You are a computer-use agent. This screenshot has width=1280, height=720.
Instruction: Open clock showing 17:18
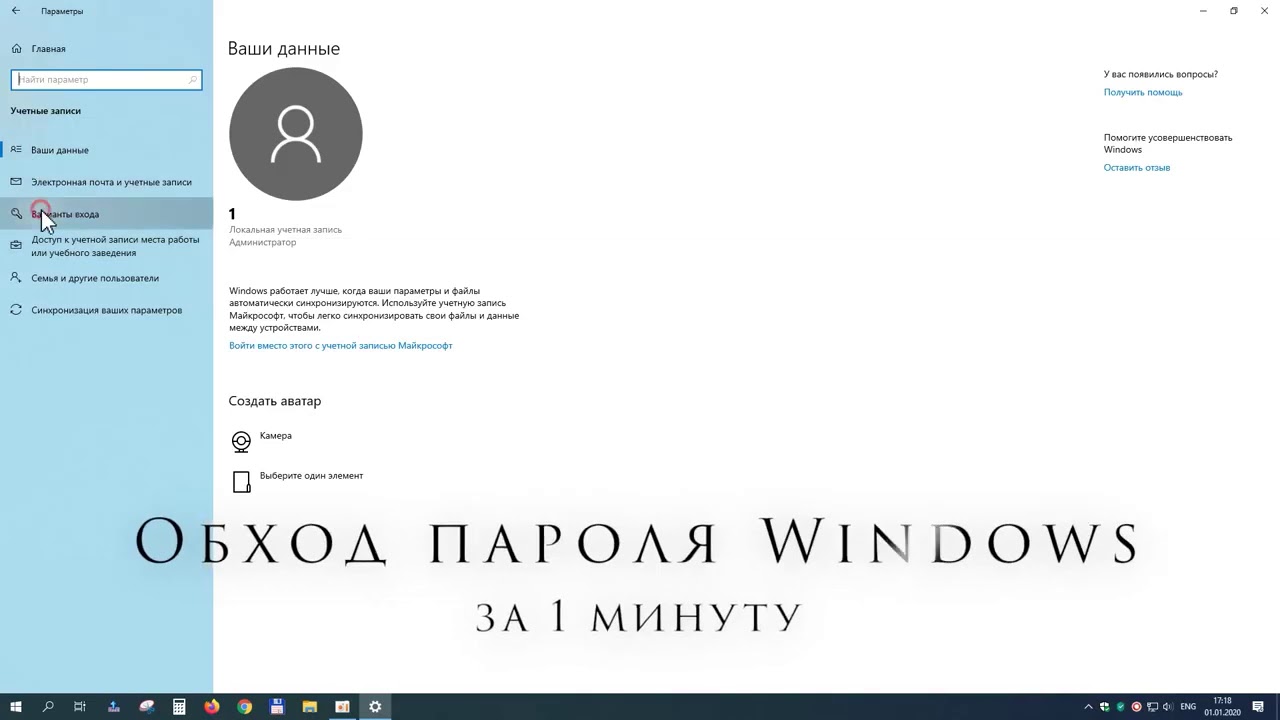pos(1222,707)
